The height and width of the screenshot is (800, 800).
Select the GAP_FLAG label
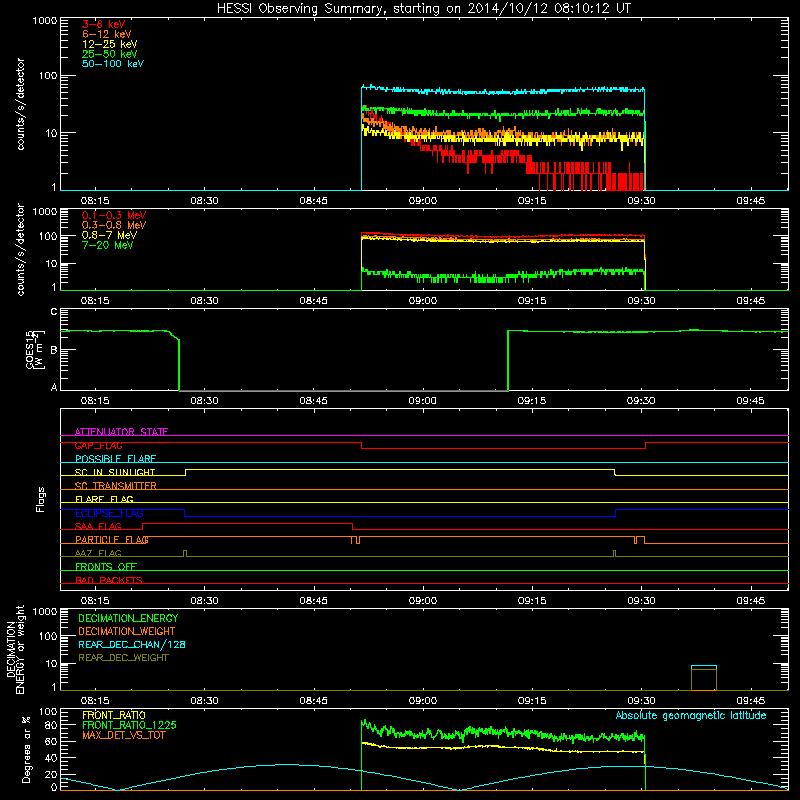click(98, 445)
